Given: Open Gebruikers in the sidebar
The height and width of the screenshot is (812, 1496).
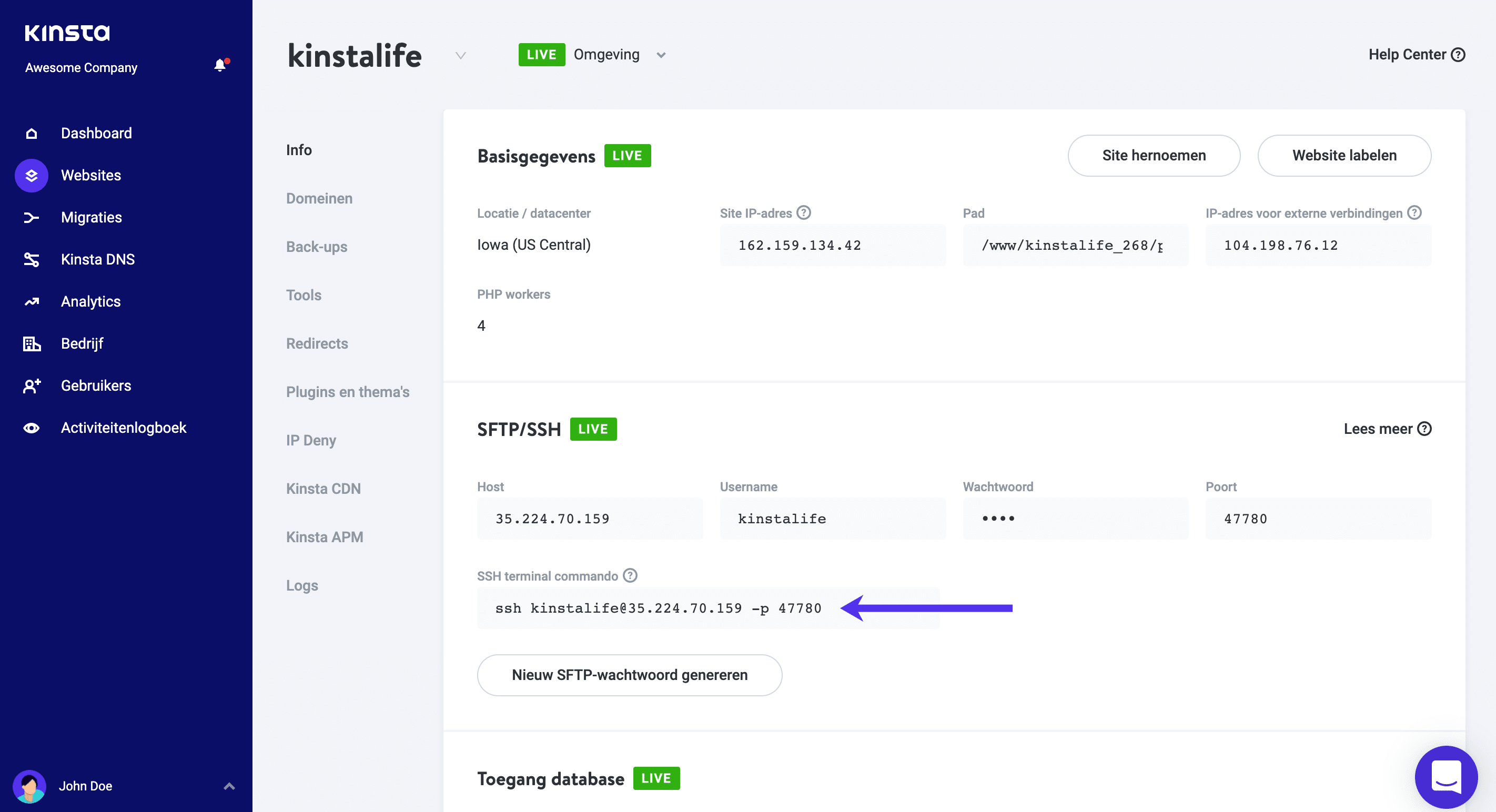Looking at the screenshot, I should (96, 386).
